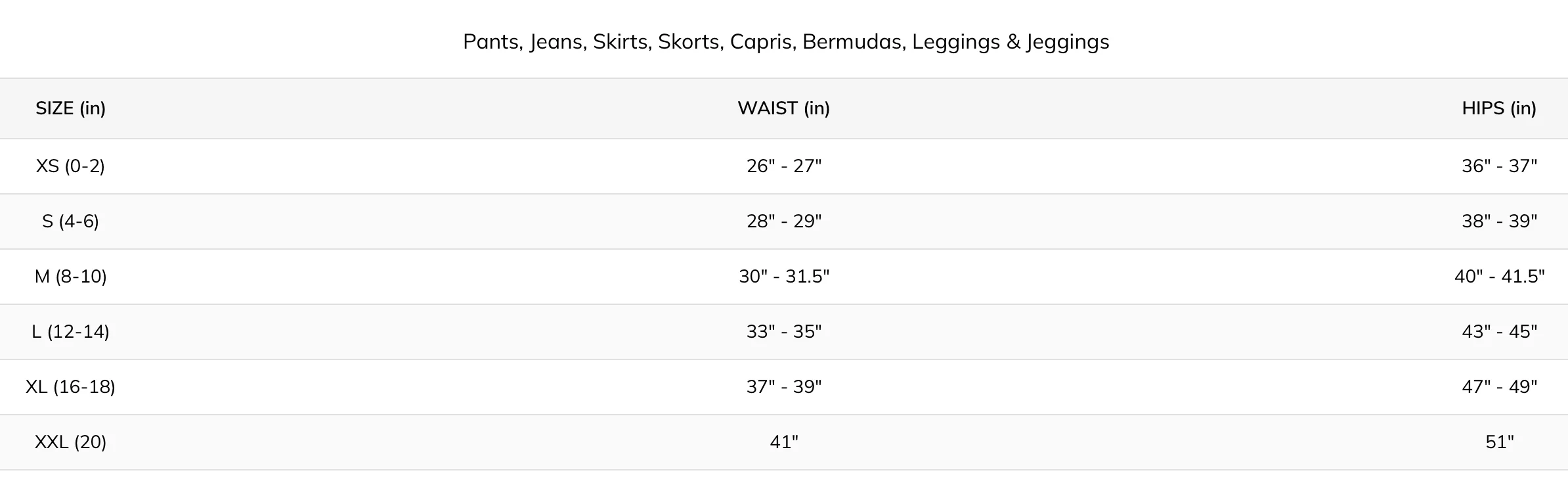This screenshot has width=1568, height=481.
Task: Select the XXL (20) size cell
Action: tap(70, 442)
